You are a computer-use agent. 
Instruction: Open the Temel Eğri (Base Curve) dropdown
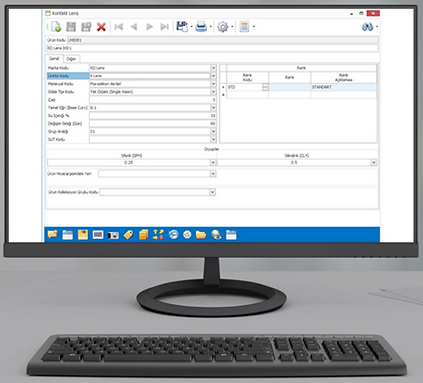click(213, 108)
